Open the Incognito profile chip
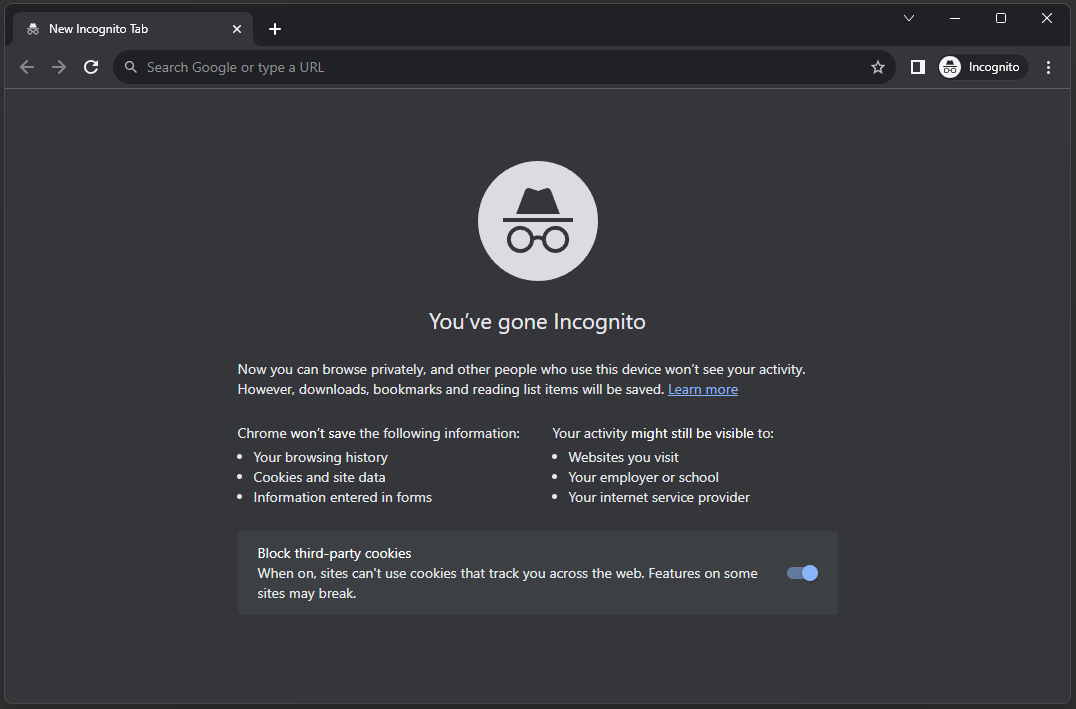1076x709 pixels. click(x=982, y=67)
